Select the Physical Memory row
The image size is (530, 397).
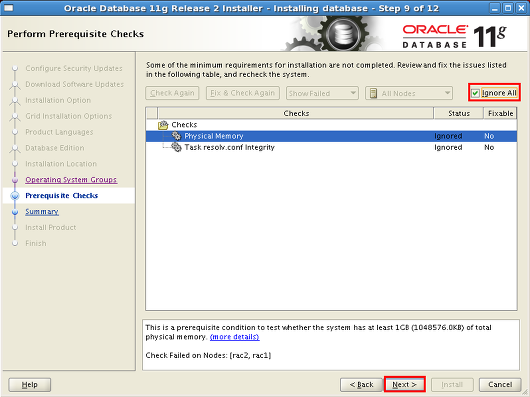tap(331, 136)
